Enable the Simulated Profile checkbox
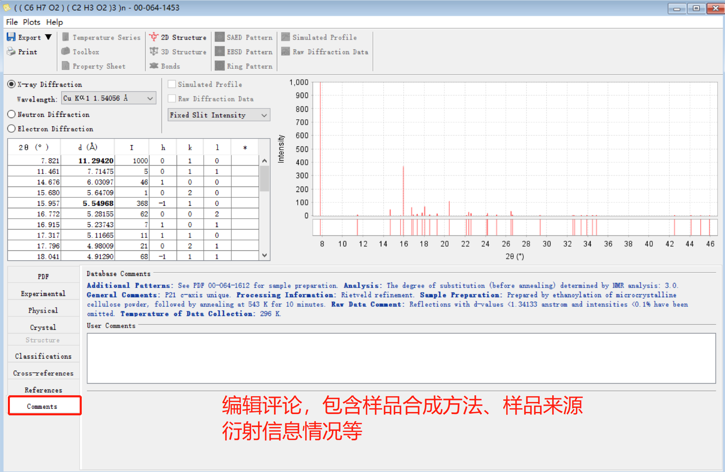This screenshot has width=725, height=472. coord(172,85)
